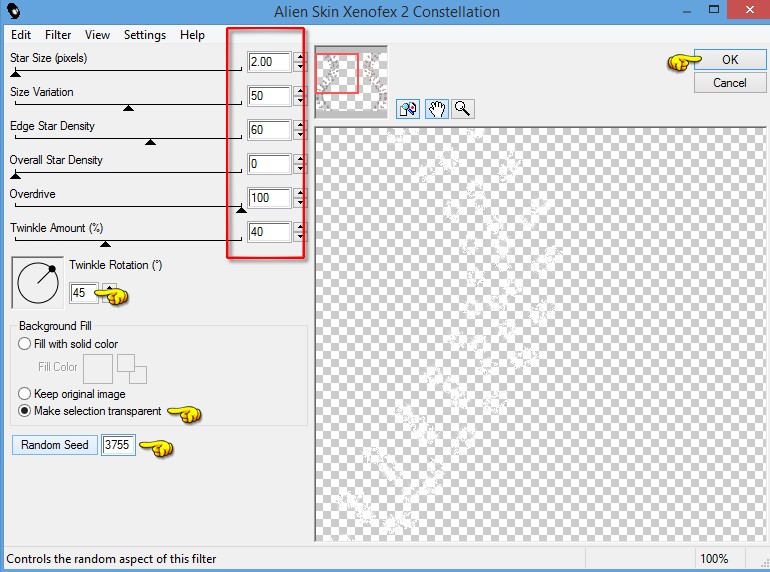Click the Cancel button

[730, 82]
